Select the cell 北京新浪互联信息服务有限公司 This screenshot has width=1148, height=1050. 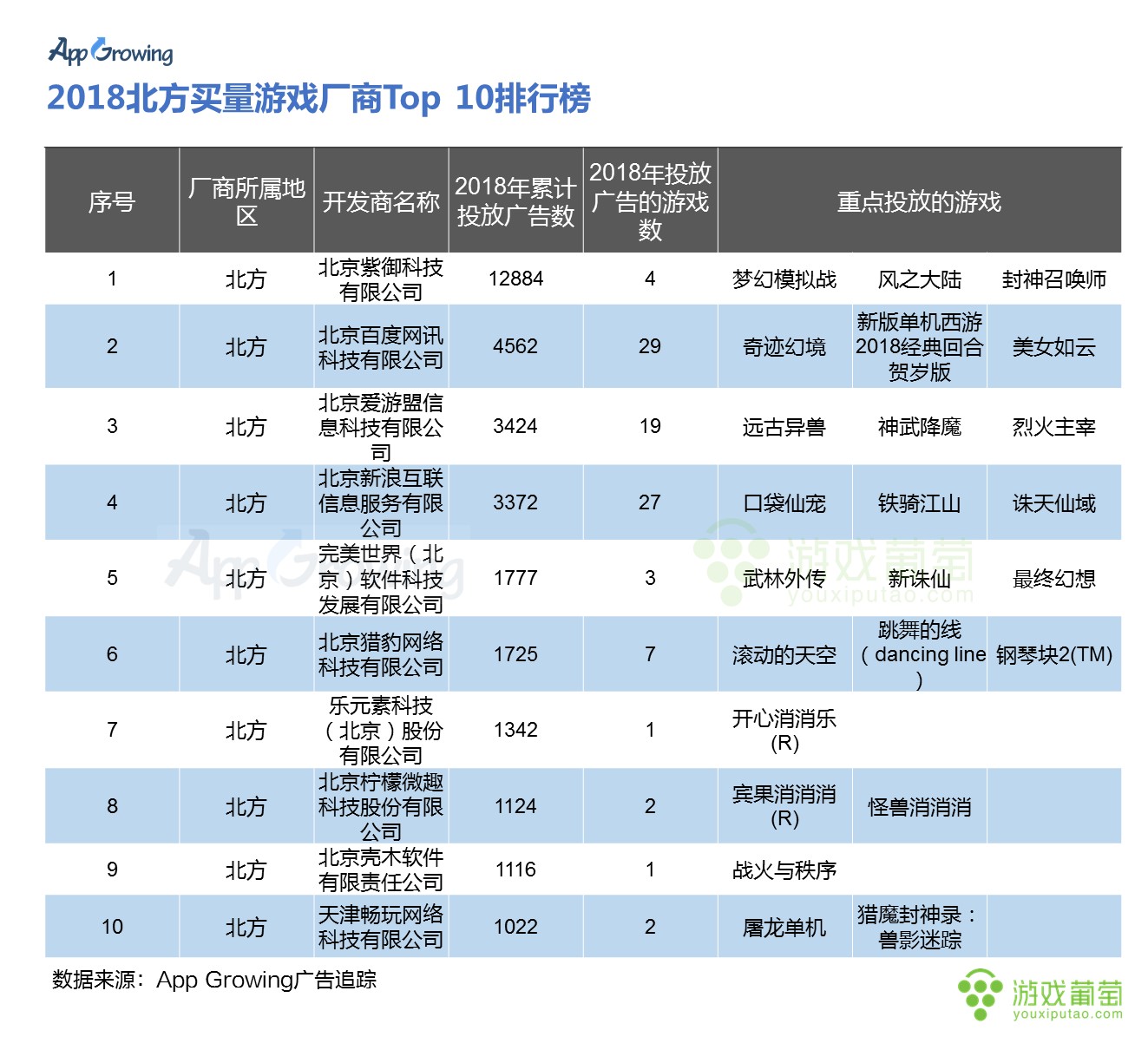point(381,502)
